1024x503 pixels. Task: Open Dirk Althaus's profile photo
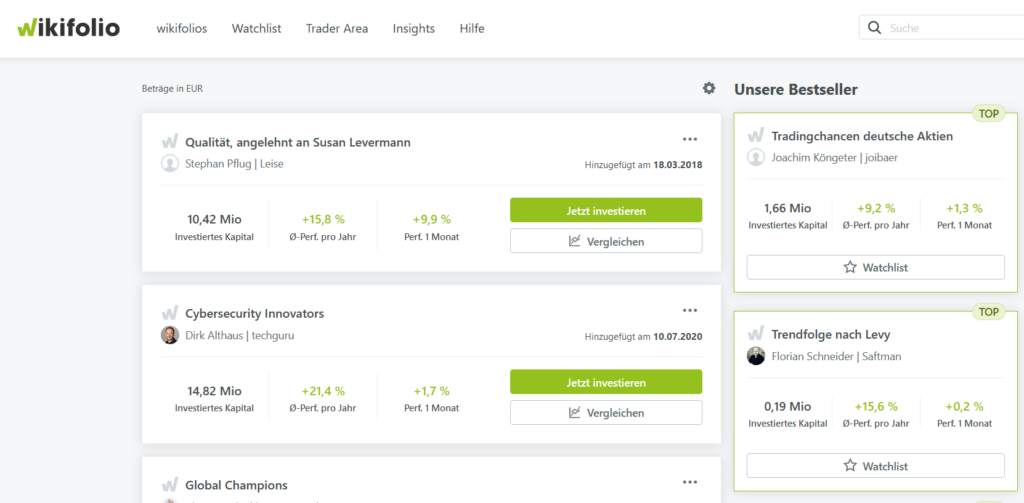pos(170,335)
